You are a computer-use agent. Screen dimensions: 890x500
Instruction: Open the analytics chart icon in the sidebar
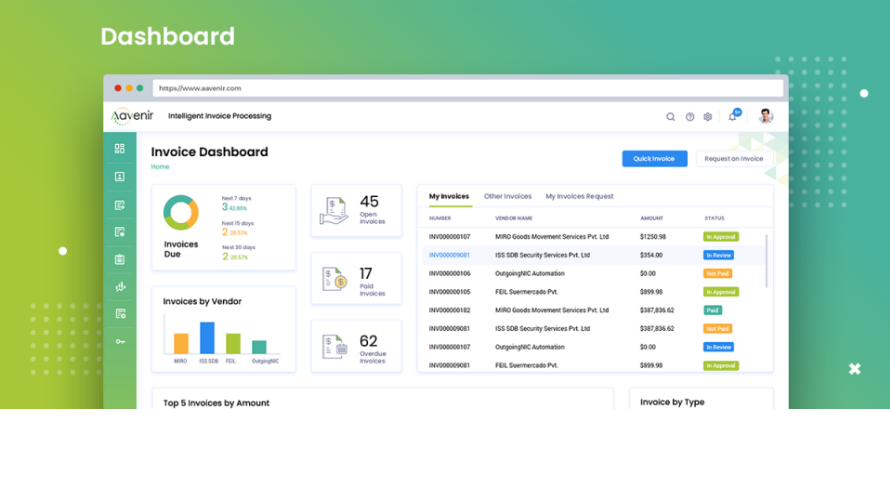120,287
